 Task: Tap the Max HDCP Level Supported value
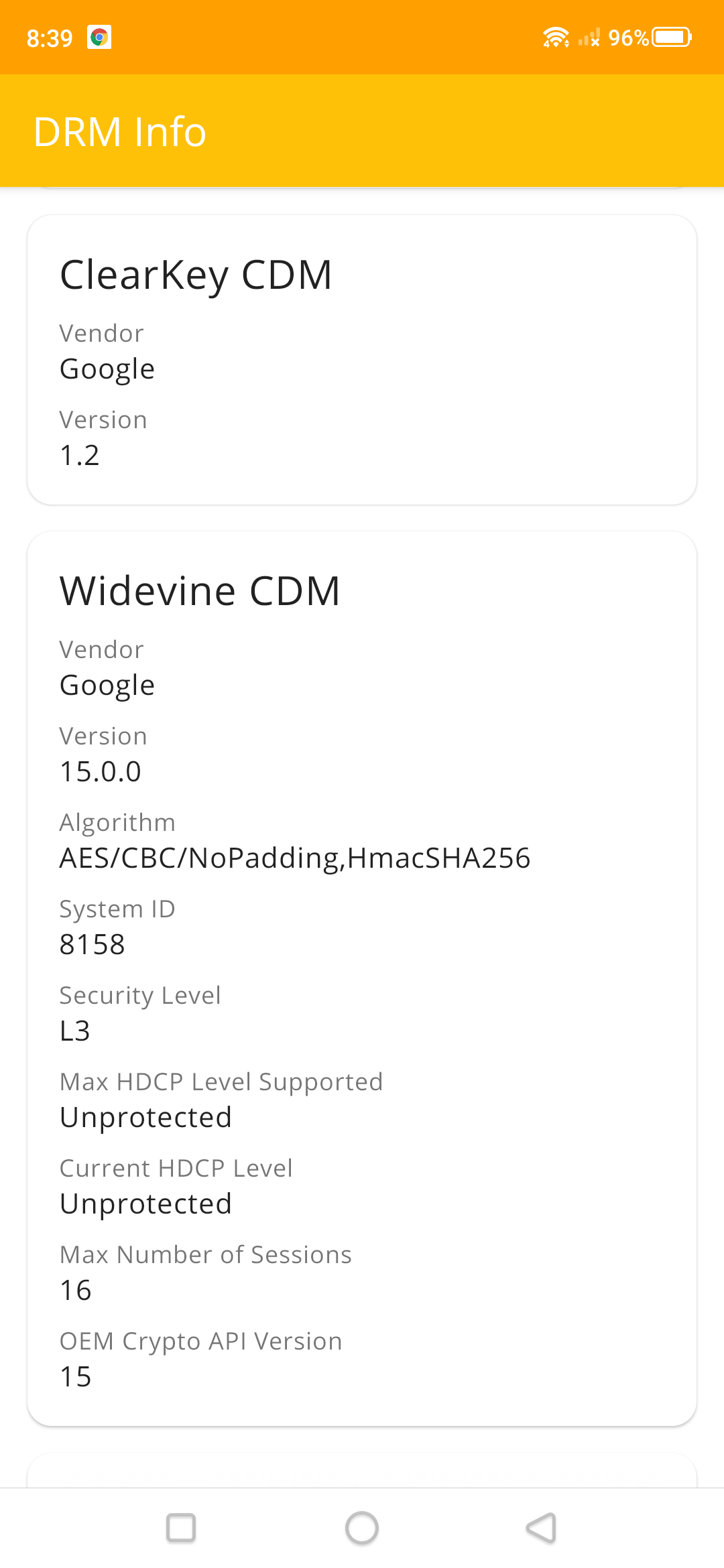tap(145, 1118)
